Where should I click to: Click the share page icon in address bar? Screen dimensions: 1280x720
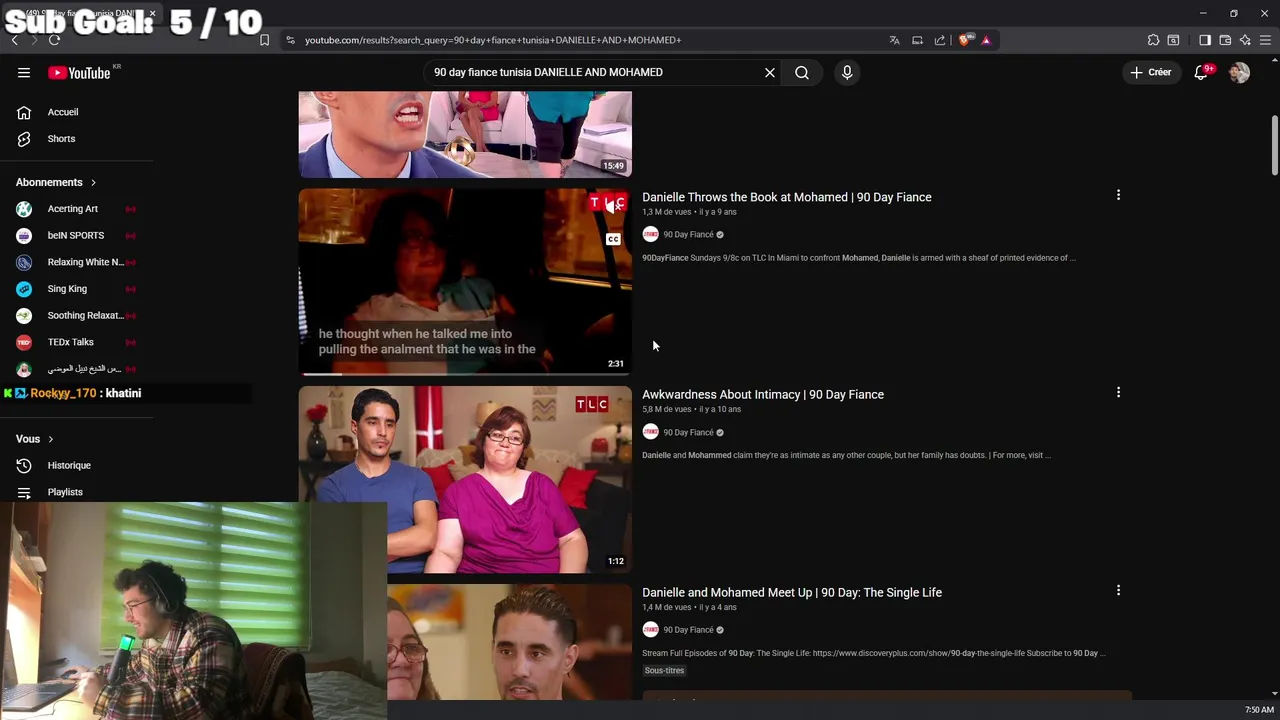(x=940, y=40)
